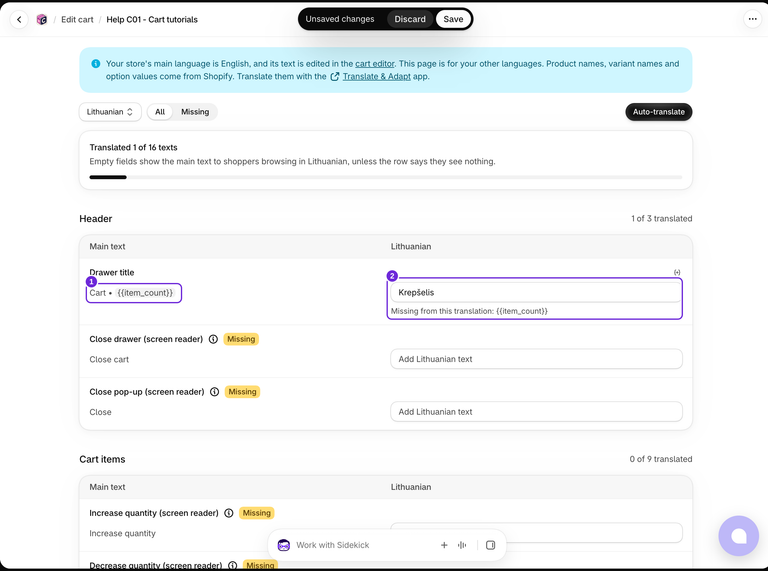
Task: Click the 'Unsaved changes' label
Action: point(340,19)
